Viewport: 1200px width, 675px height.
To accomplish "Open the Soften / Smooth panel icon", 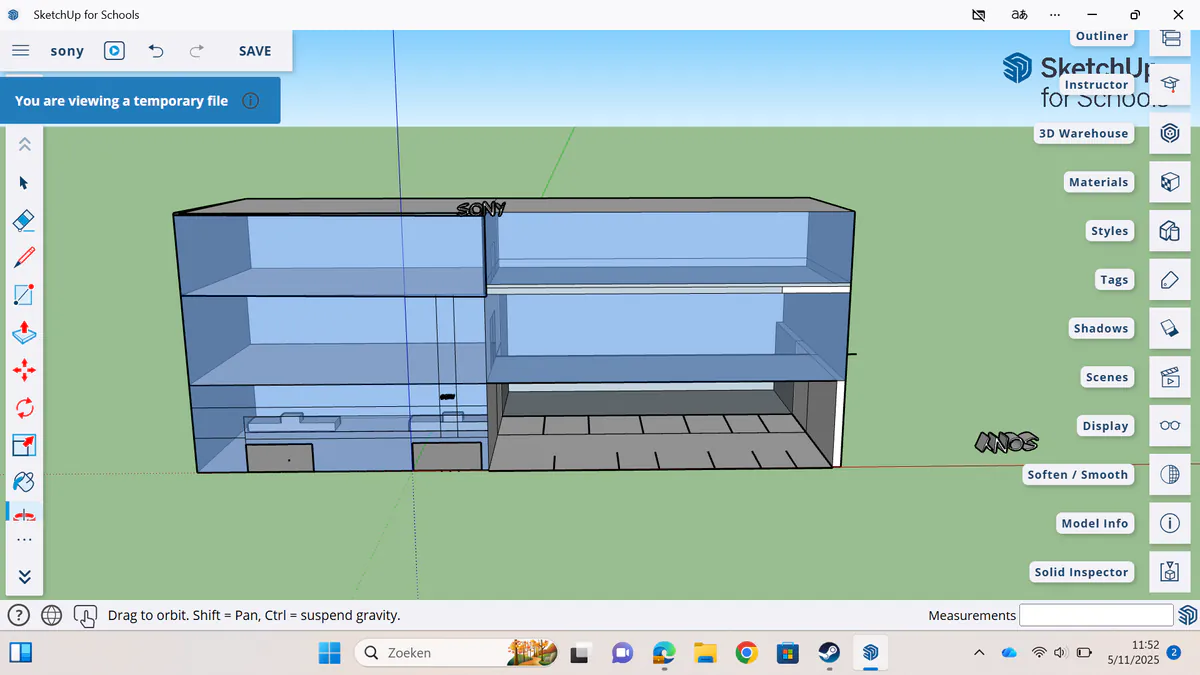I will click(x=1170, y=475).
